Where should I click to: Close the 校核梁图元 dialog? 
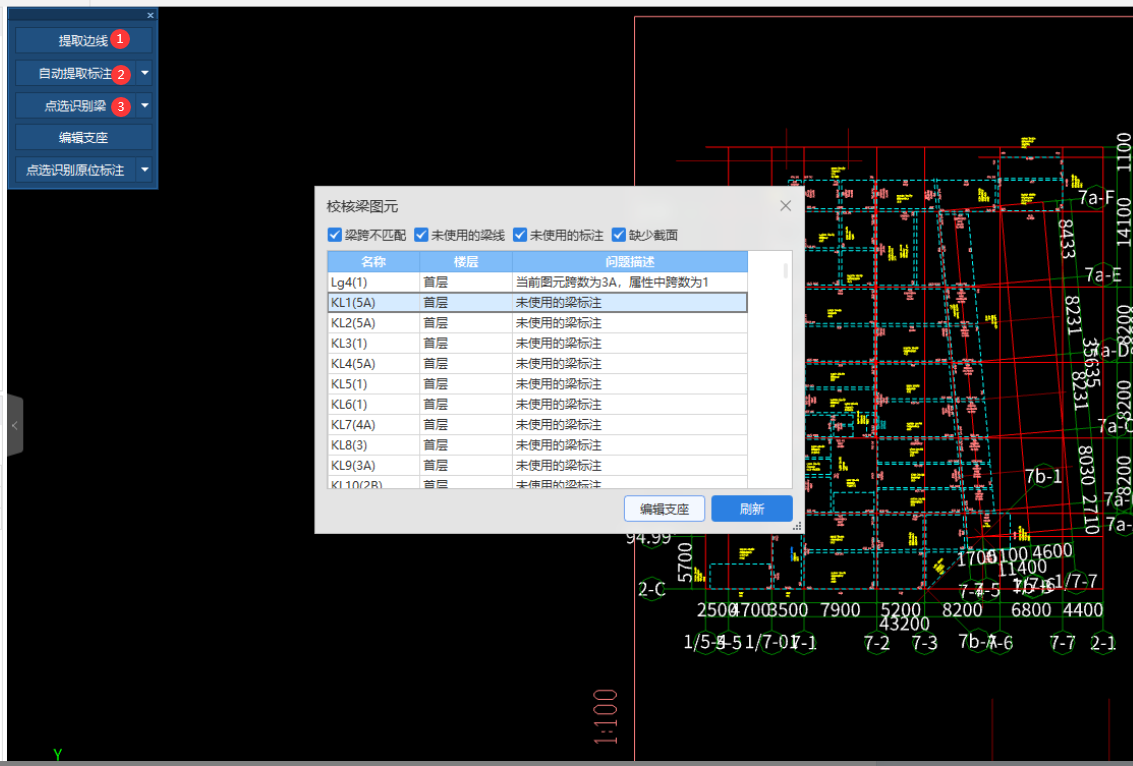point(785,206)
